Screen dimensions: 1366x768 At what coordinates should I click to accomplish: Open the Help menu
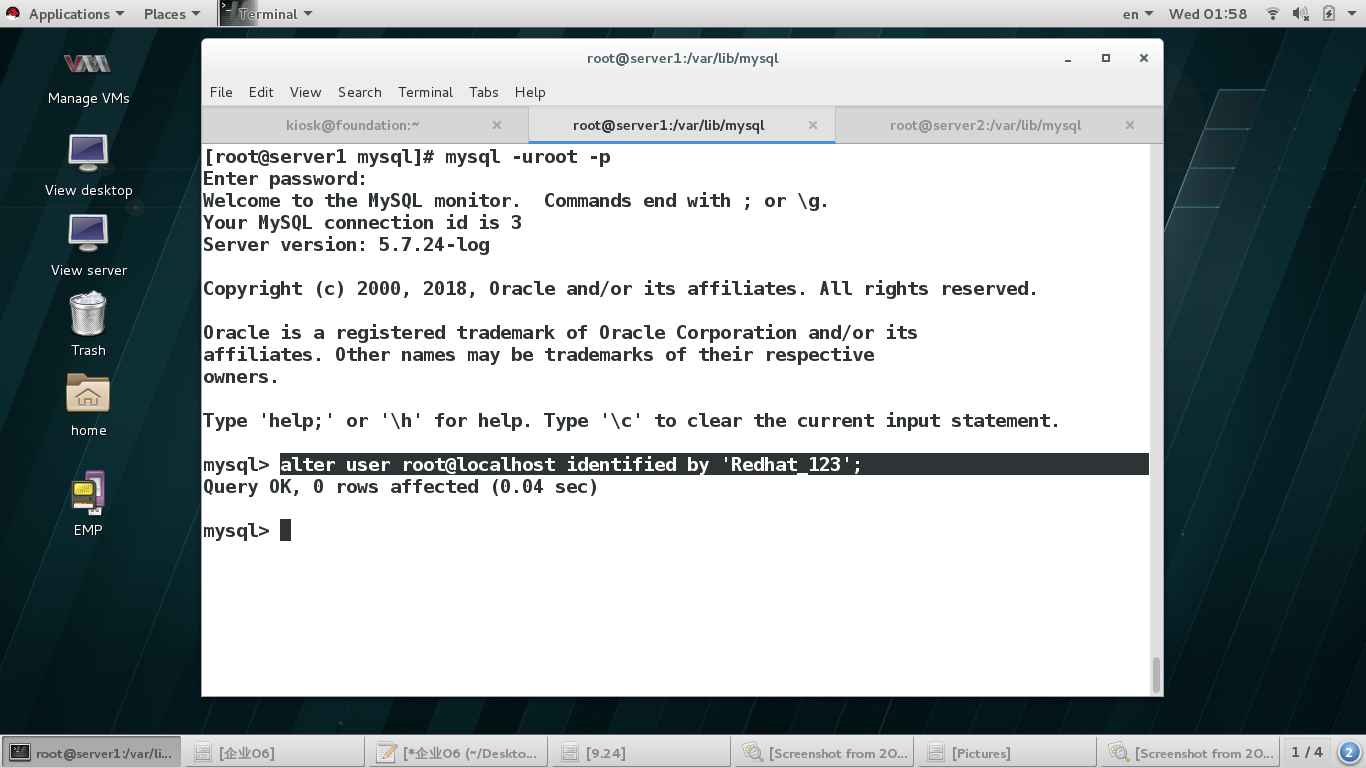pos(530,92)
